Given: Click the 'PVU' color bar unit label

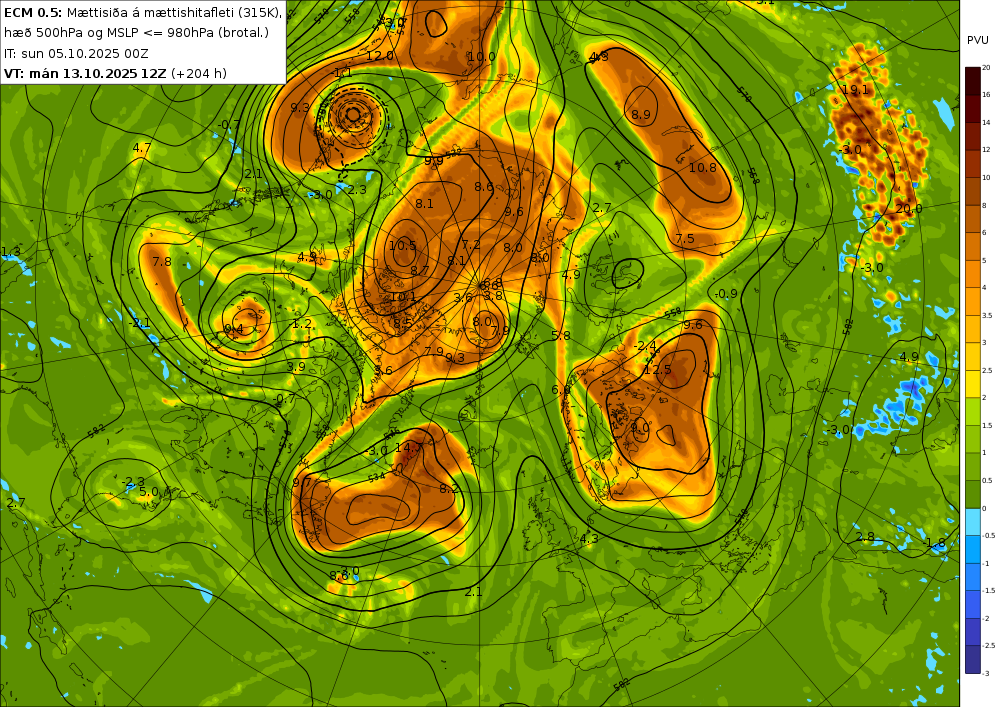Looking at the screenshot, I should point(978,40).
